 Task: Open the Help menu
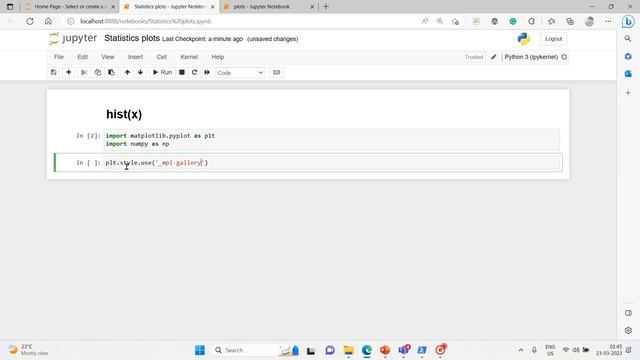click(x=218, y=57)
